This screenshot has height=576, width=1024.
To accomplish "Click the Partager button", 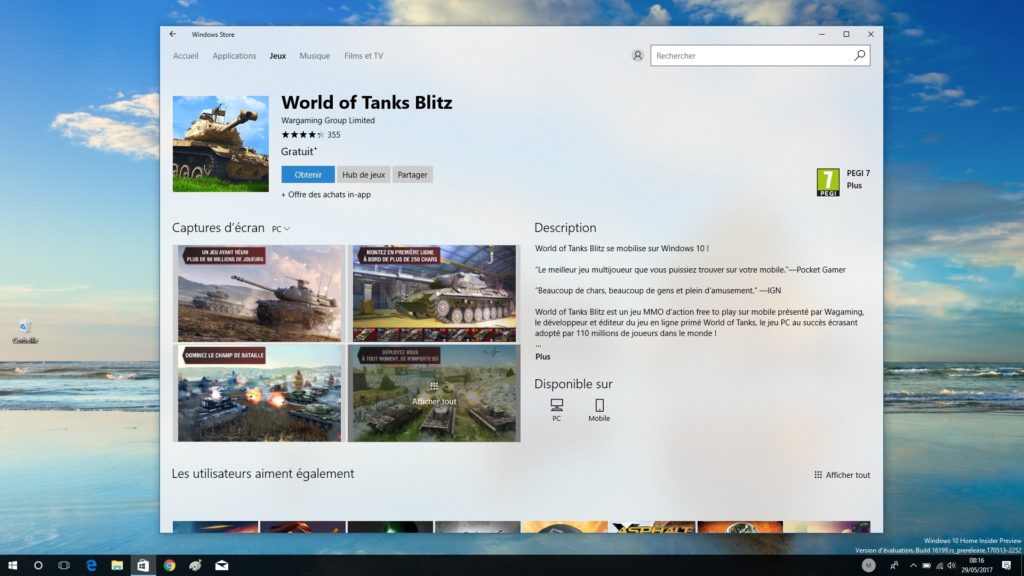I will 412,174.
